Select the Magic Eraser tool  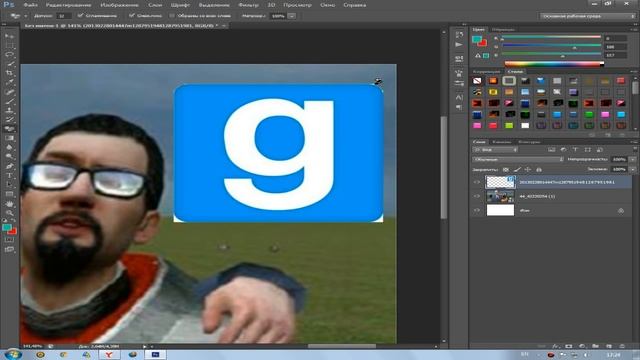coord(9,129)
